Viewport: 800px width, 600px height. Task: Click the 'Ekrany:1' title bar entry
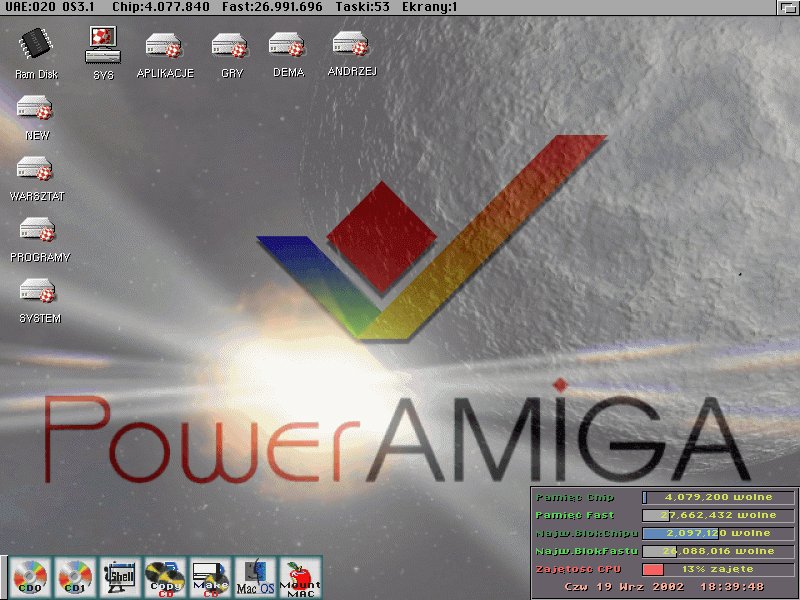[x=430, y=7]
